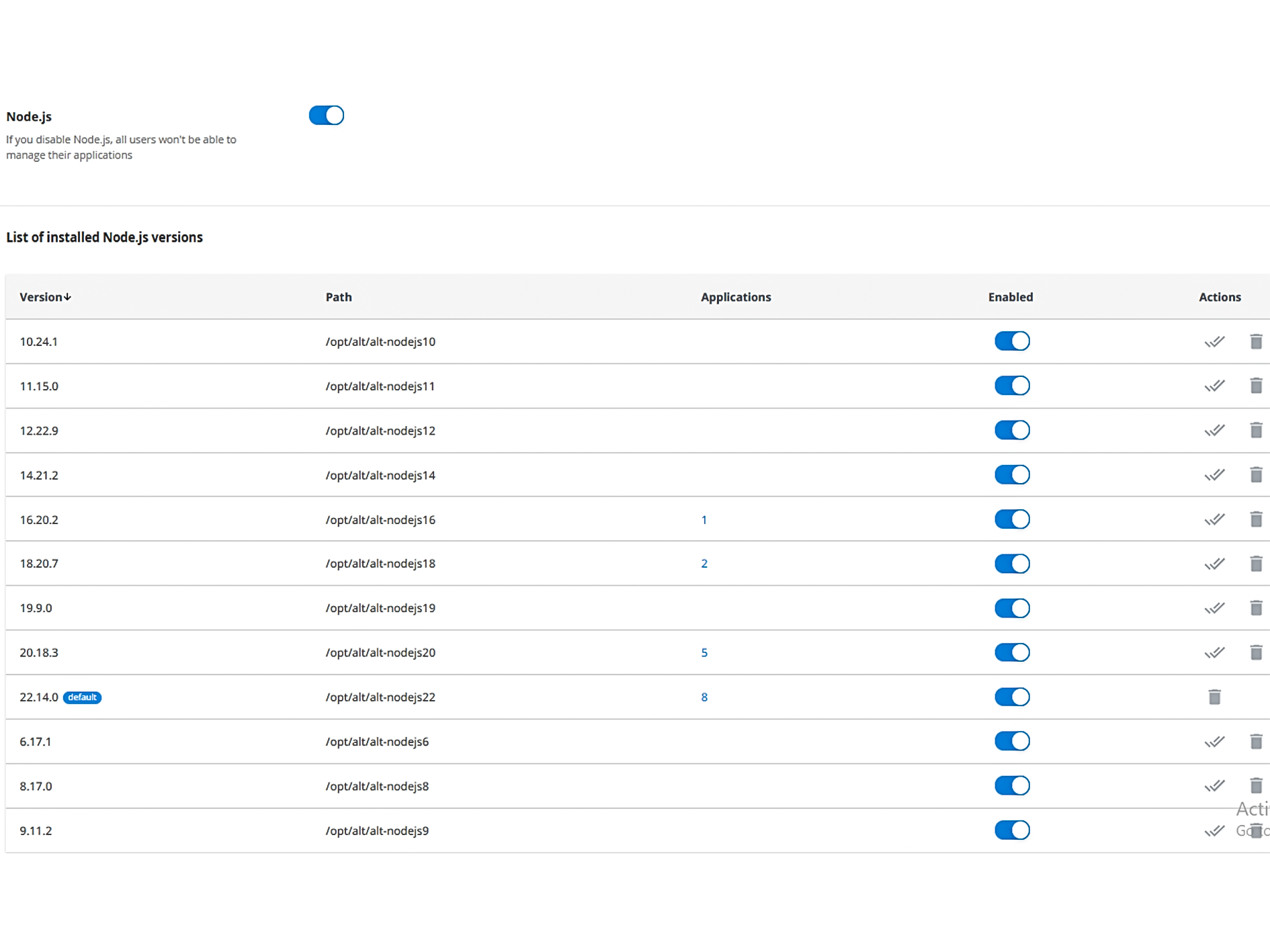Image resolution: width=1270 pixels, height=952 pixels.
Task: Delete Node.js version 10.24.1
Action: [x=1256, y=341]
